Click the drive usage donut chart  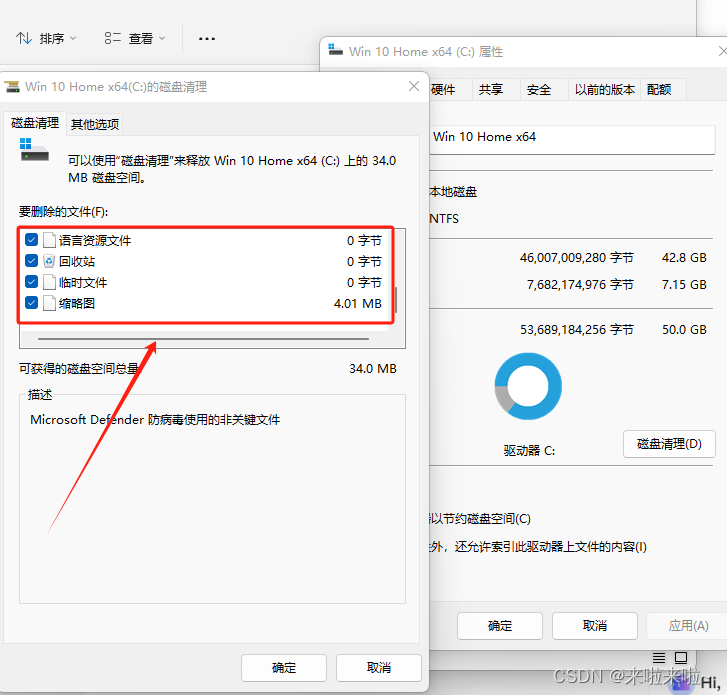(528, 386)
